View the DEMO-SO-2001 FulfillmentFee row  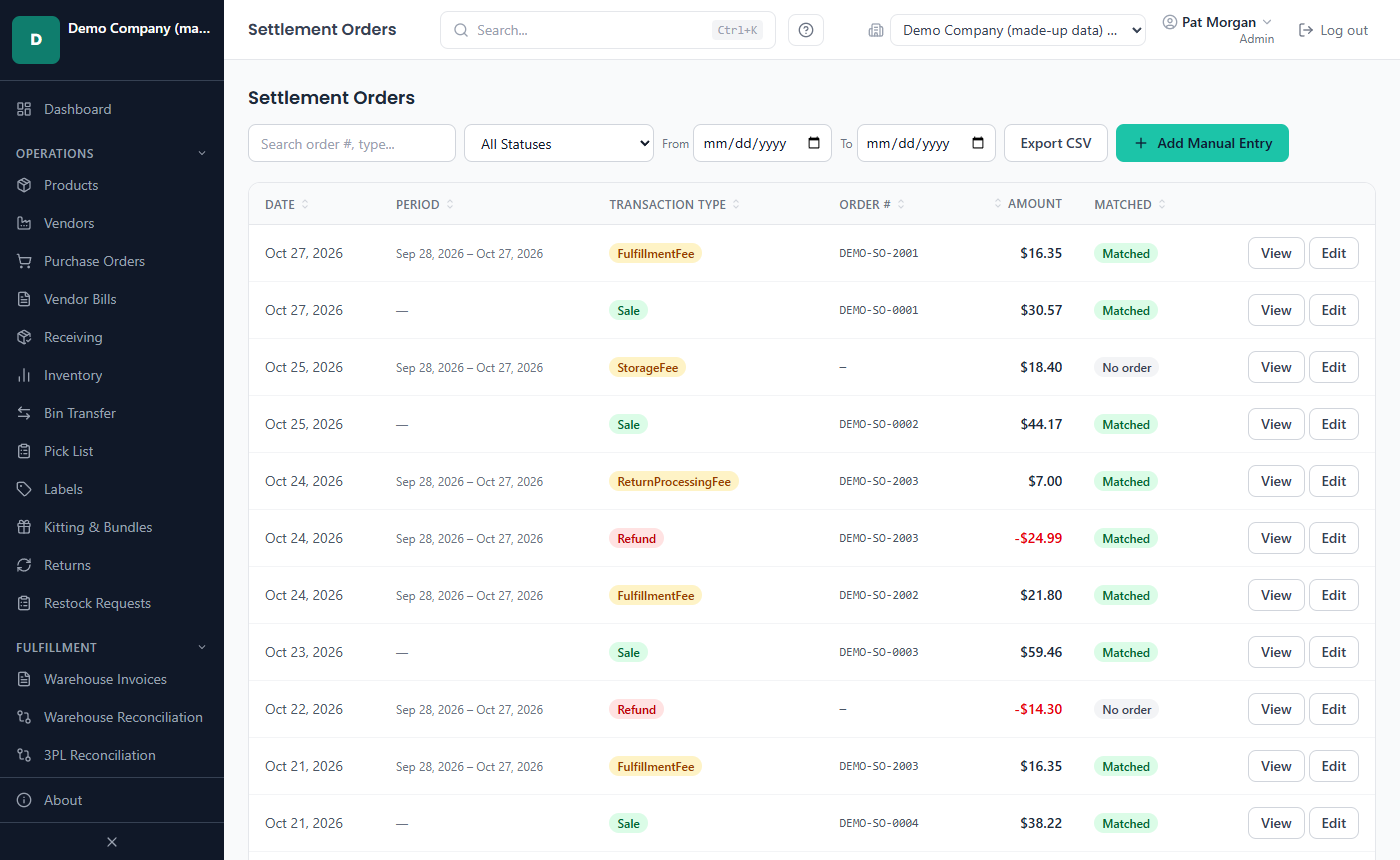[x=1276, y=253]
